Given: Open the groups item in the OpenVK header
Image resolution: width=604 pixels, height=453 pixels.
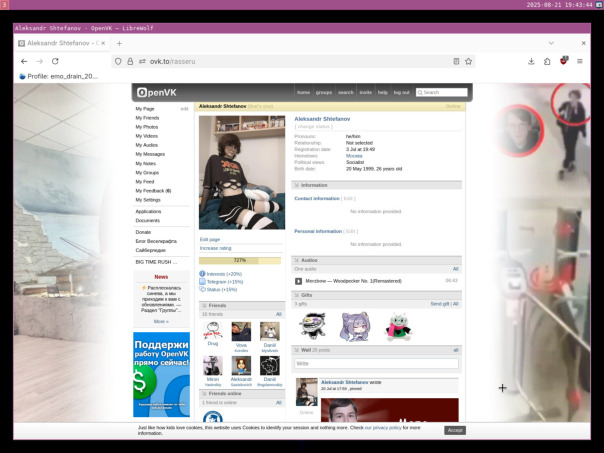Looking at the screenshot, I should tap(324, 92).
